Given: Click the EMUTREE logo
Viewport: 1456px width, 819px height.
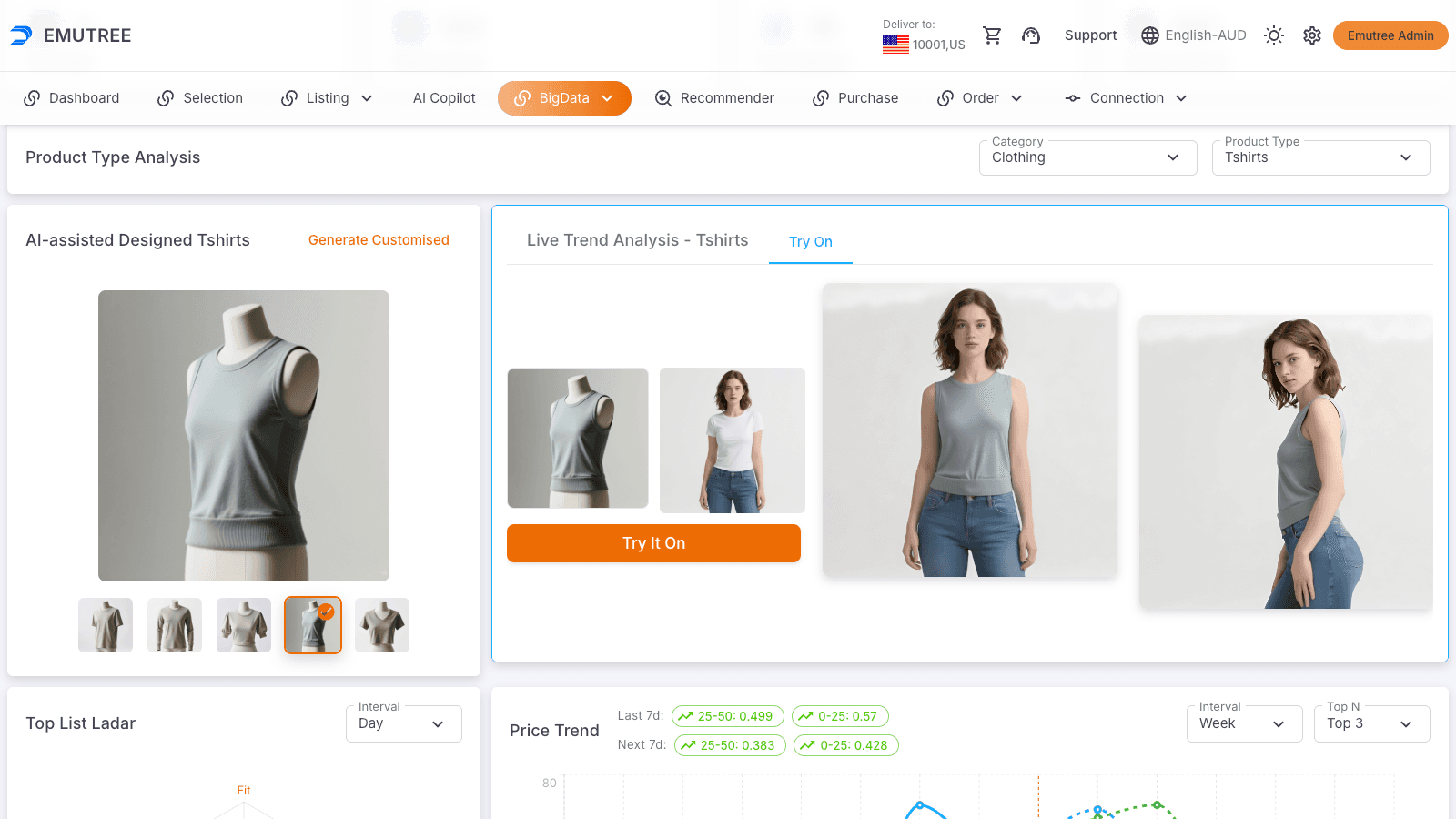Looking at the screenshot, I should point(71,35).
